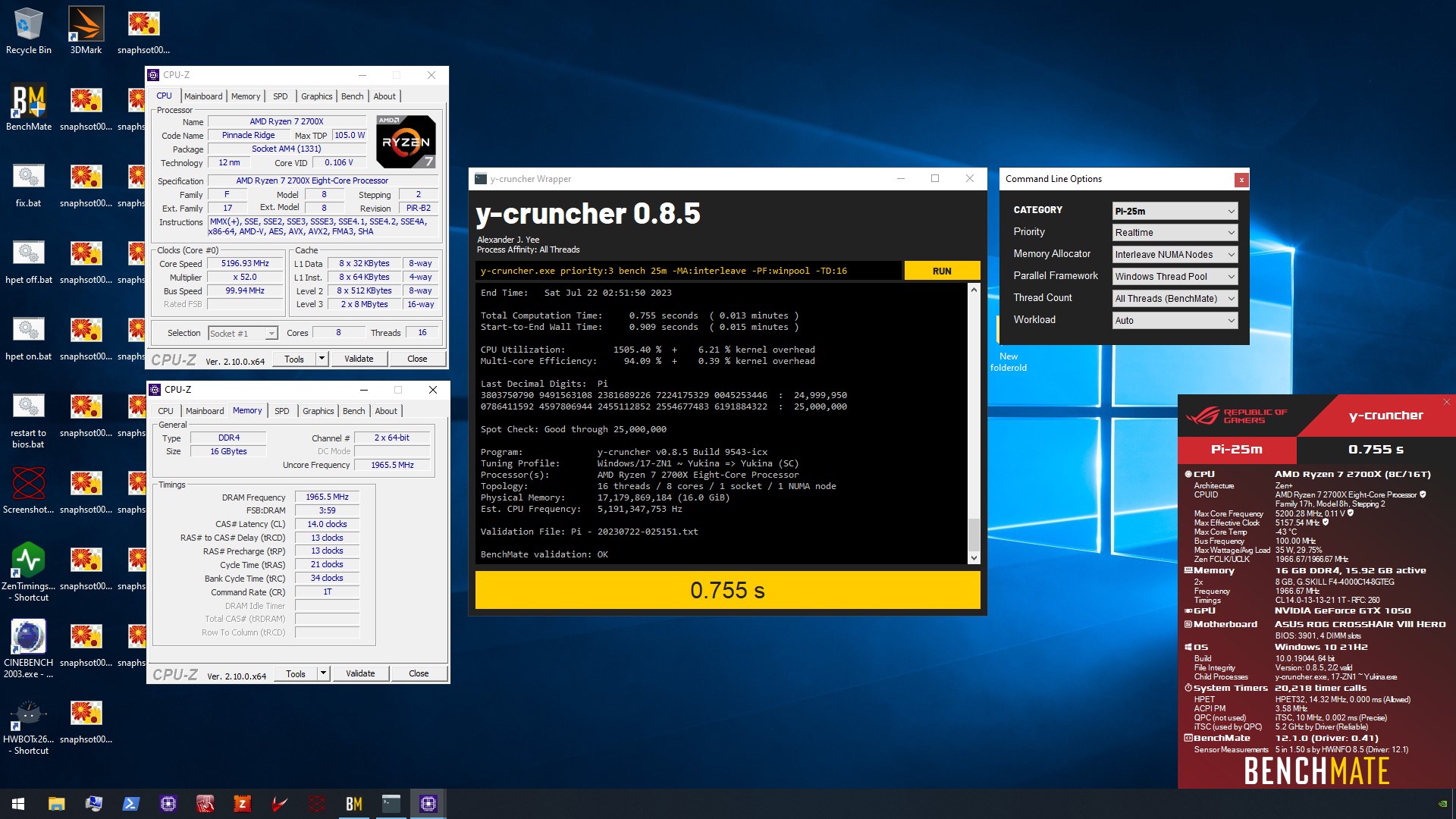Open Graphics tab in lower CPU-Z window
Screen dimensions: 1456x819
(318, 411)
